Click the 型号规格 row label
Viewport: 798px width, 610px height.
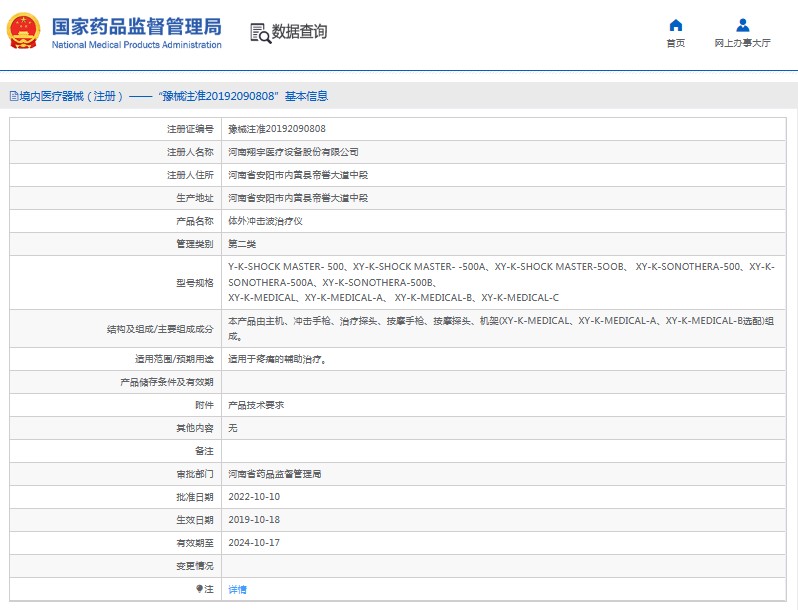click(195, 282)
